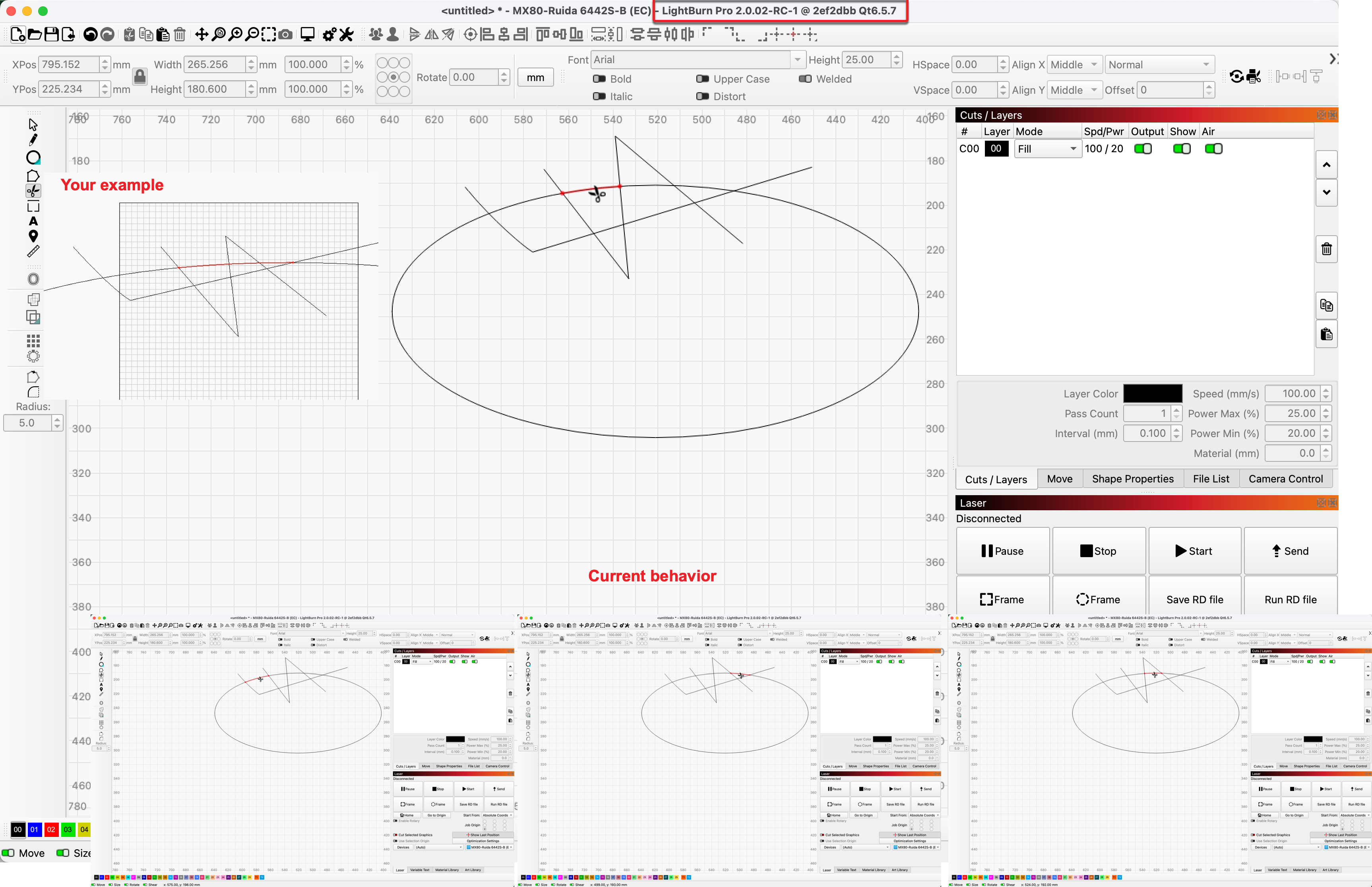Screen dimensions: 1372x887
Task: Open the Fill mode dropdown
Action: (1047, 149)
